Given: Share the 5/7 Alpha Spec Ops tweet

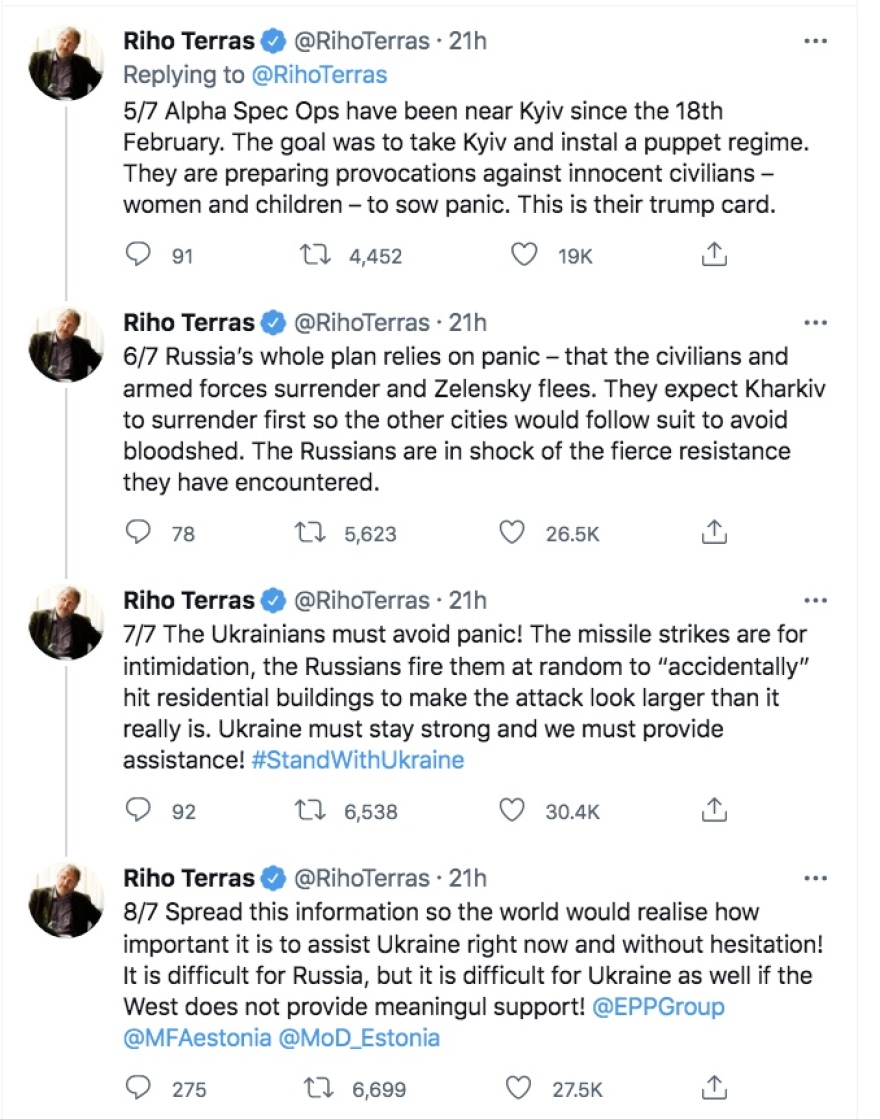Looking at the screenshot, I should tap(713, 257).
